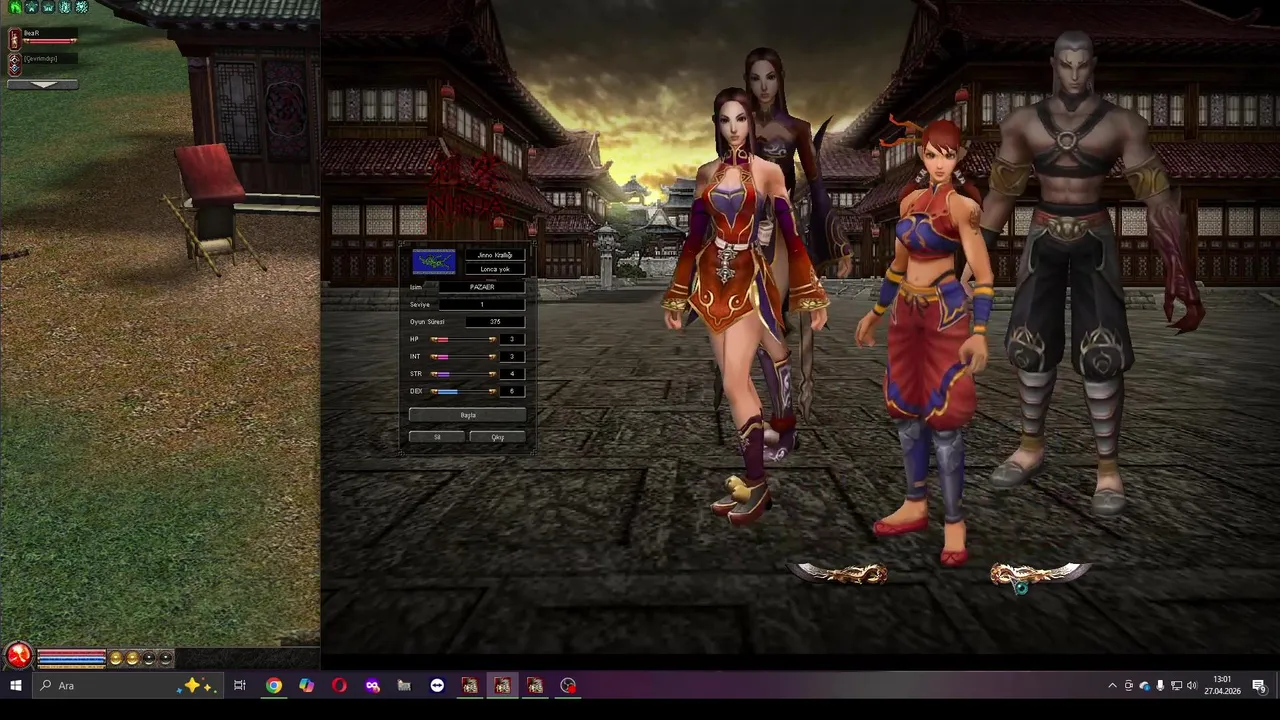Open Copilot from the taskbar
The height and width of the screenshot is (720, 1280).
click(306, 686)
